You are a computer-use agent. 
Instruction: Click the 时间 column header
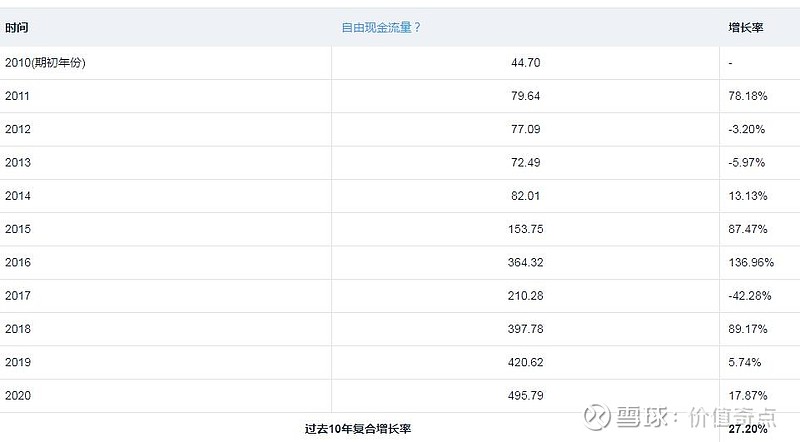click(x=16, y=28)
